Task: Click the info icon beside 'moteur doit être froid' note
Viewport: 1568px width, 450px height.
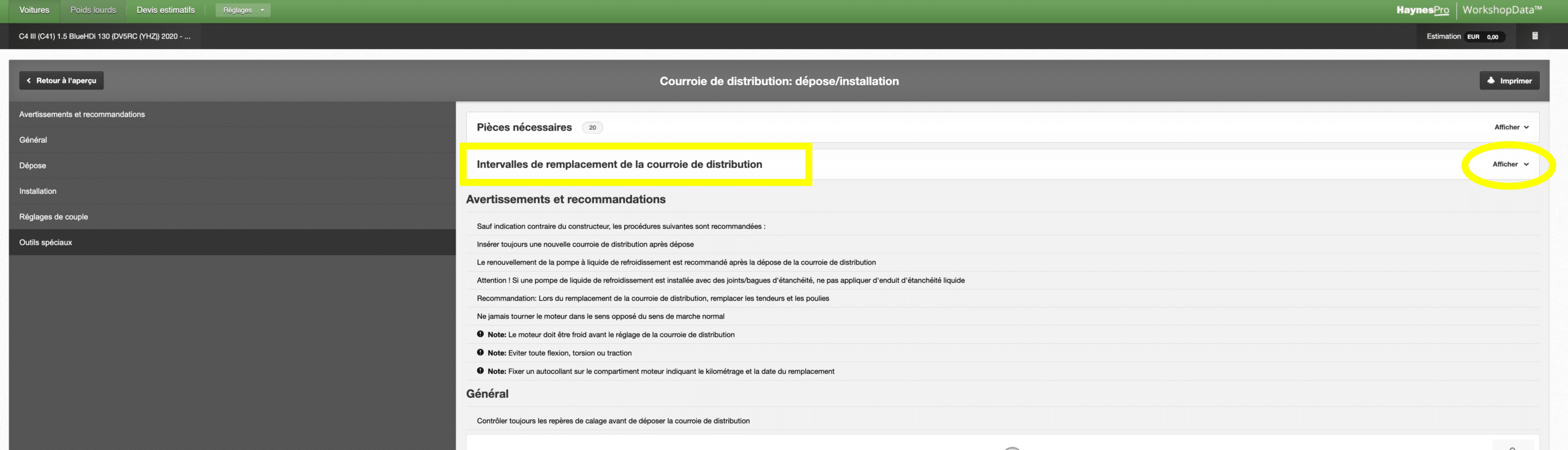Action: [480, 334]
